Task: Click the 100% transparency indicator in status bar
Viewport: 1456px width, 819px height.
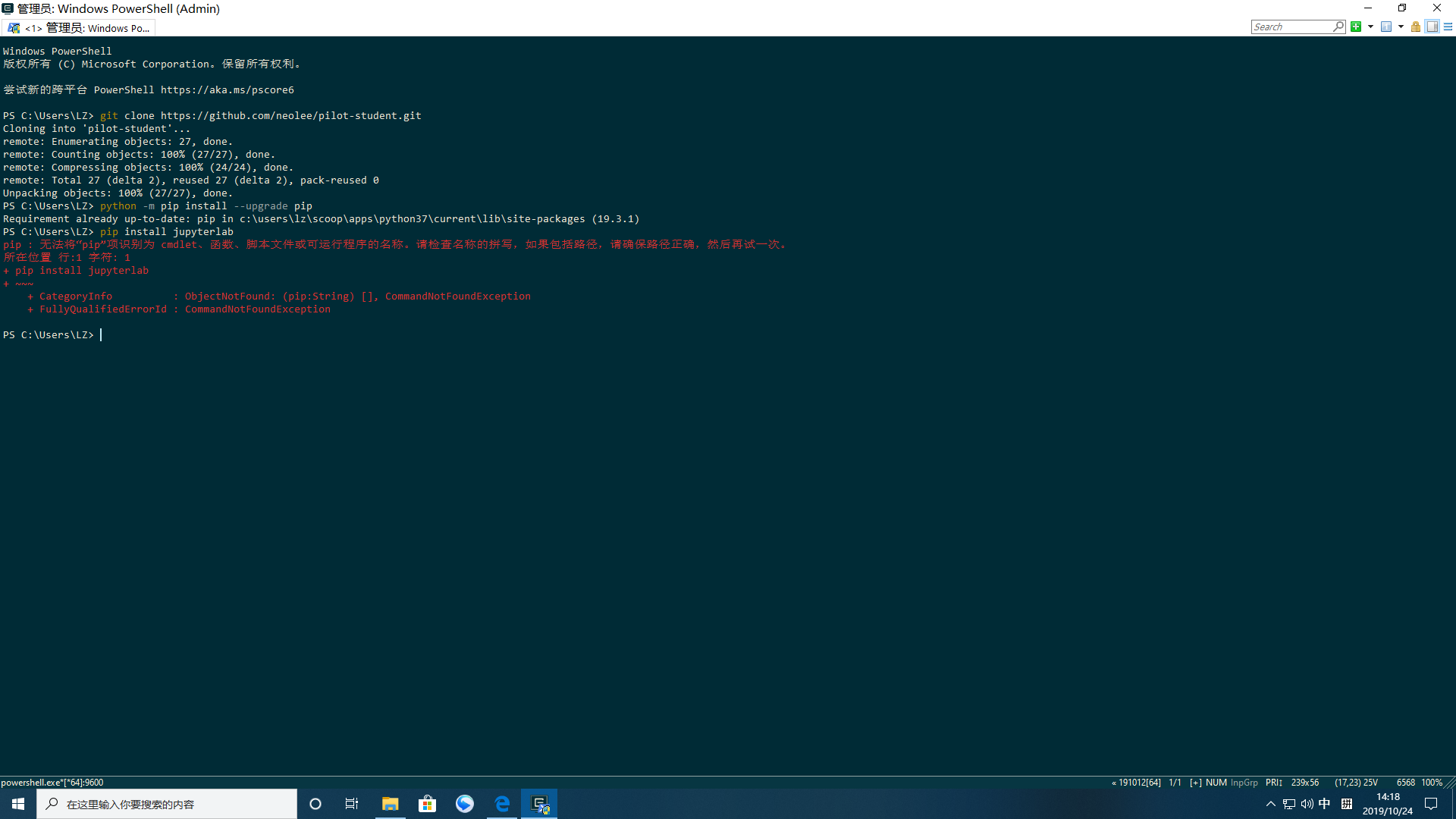Action: pyautogui.click(x=1432, y=782)
